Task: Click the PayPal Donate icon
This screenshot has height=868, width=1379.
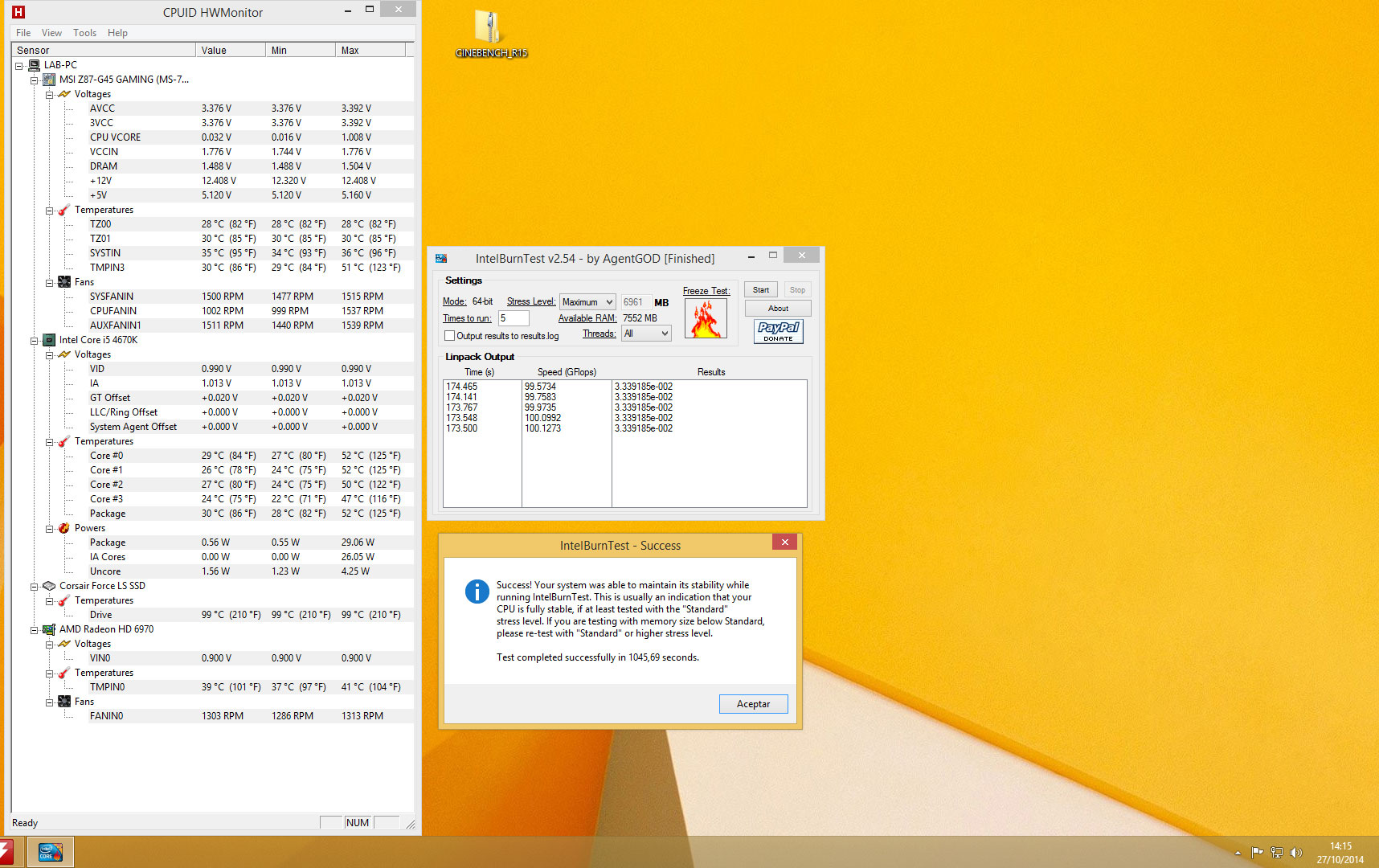Action: point(778,331)
